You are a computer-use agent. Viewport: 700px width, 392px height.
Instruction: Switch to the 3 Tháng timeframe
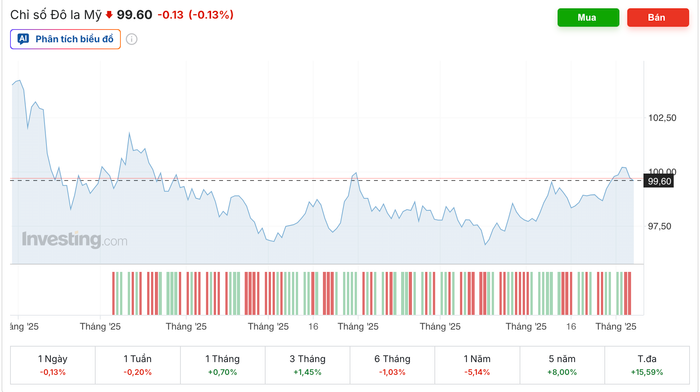pyautogui.click(x=307, y=365)
